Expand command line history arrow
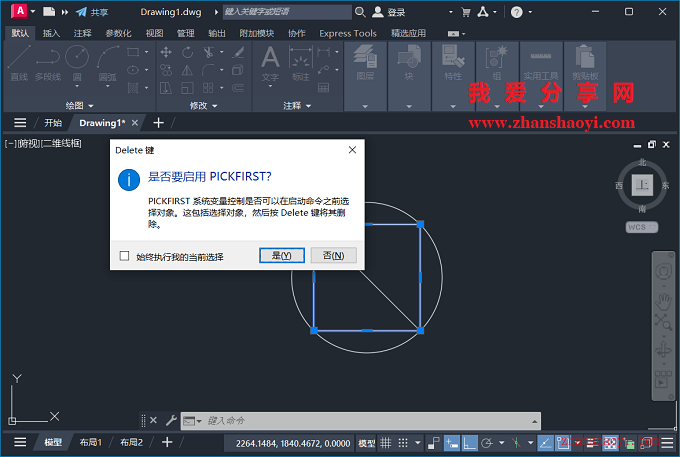 (534, 421)
